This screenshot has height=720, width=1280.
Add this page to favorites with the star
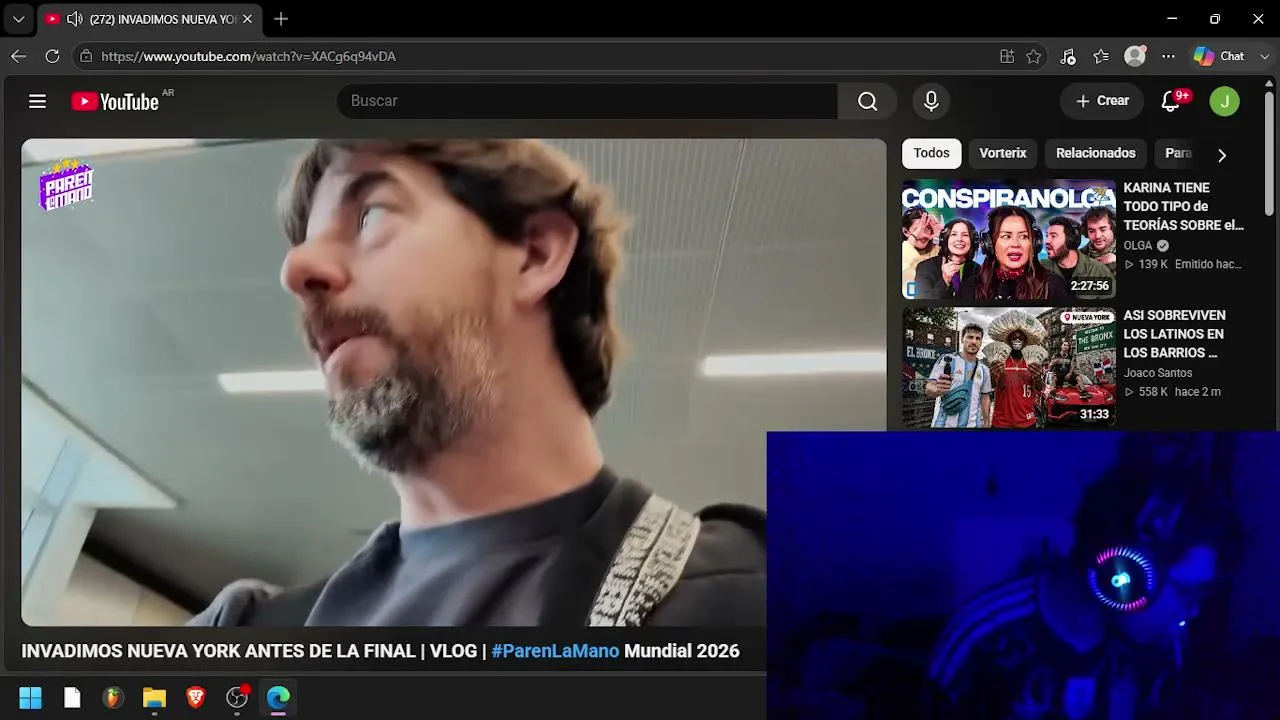1034,56
